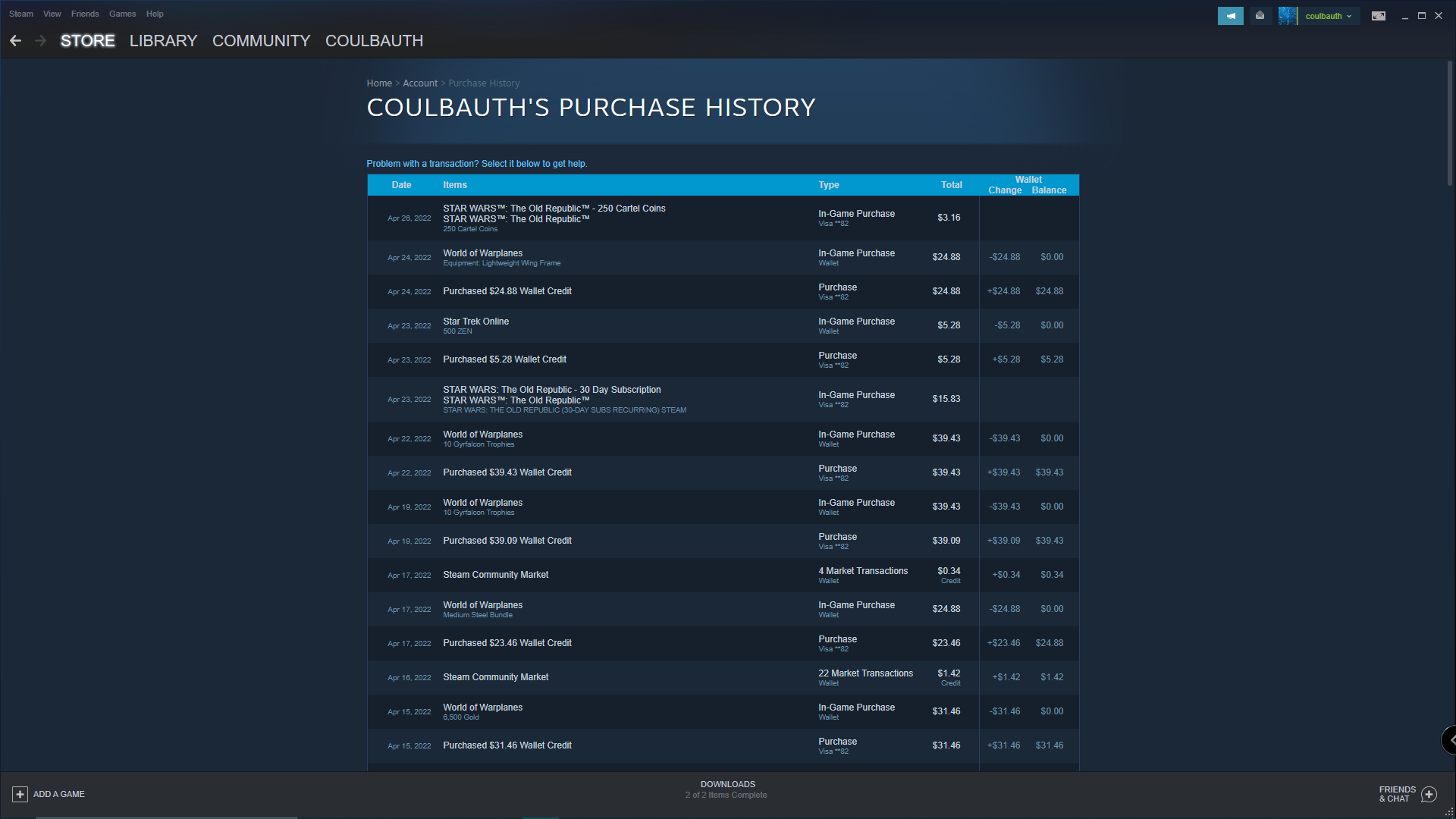
Task: Open the inbox envelope icon
Action: (x=1260, y=16)
